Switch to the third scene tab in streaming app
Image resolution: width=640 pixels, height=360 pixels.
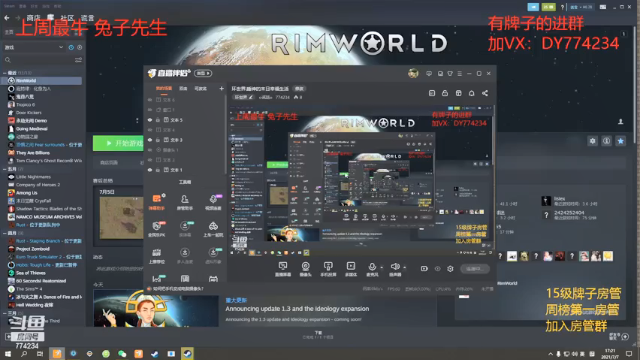200,88
